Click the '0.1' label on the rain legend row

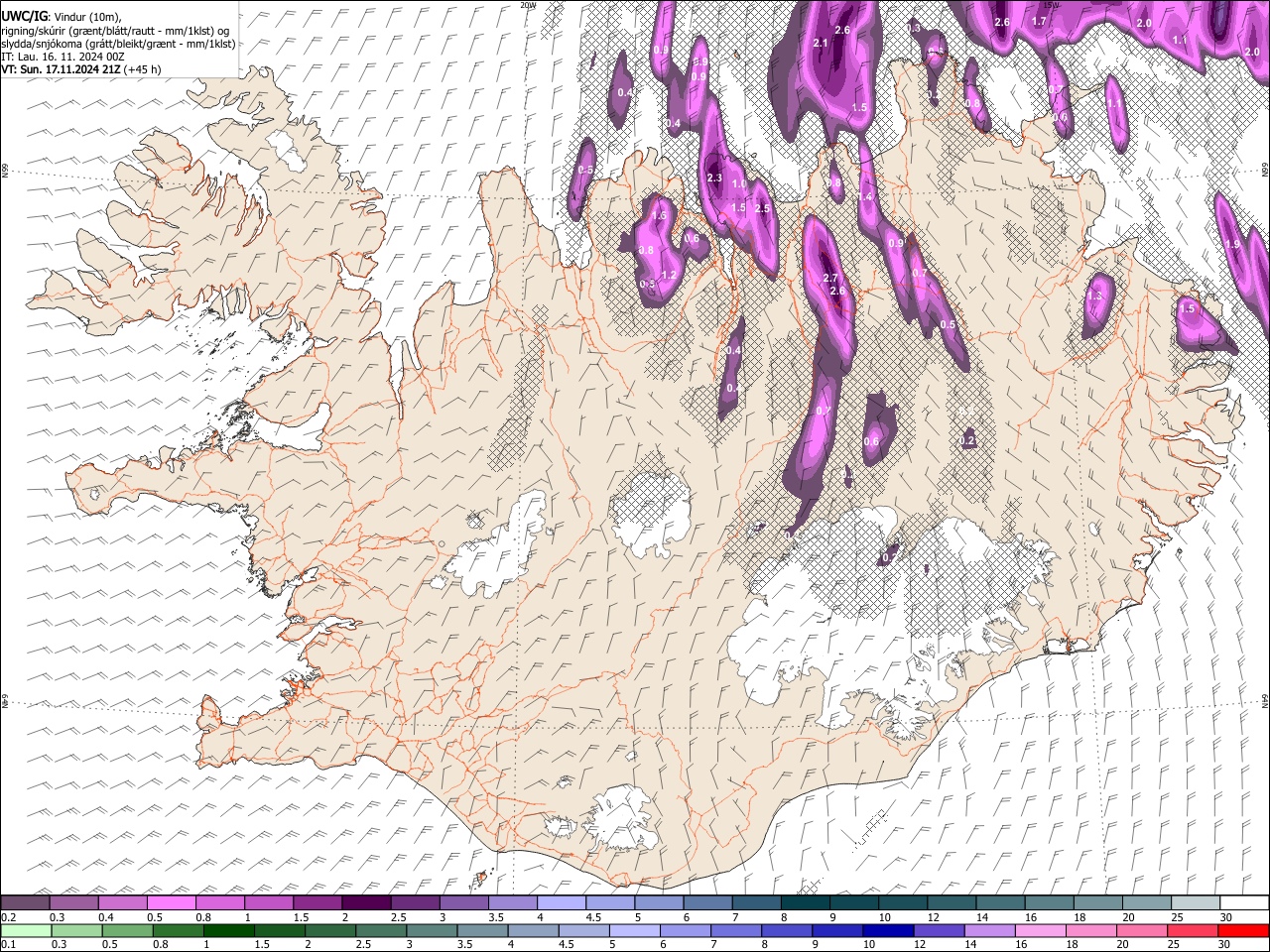click(x=8, y=944)
